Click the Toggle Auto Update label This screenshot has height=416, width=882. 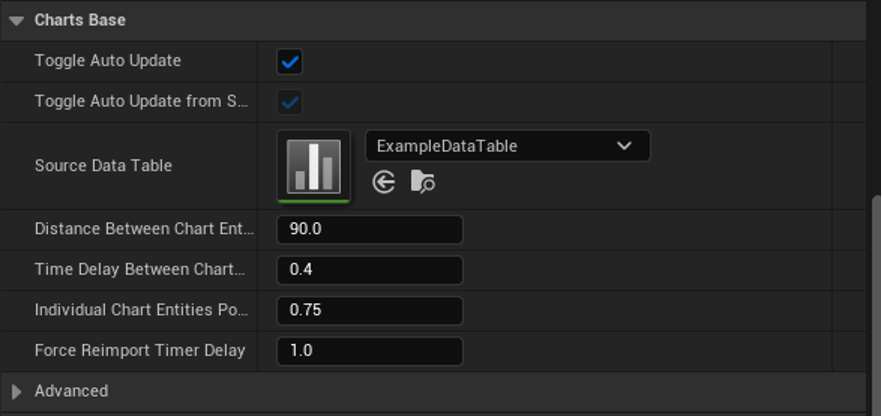107,61
